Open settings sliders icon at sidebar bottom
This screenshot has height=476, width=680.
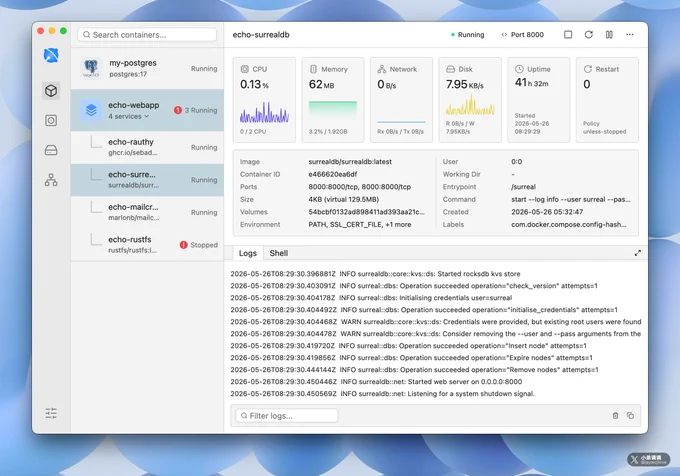click(x=51, y=413)
